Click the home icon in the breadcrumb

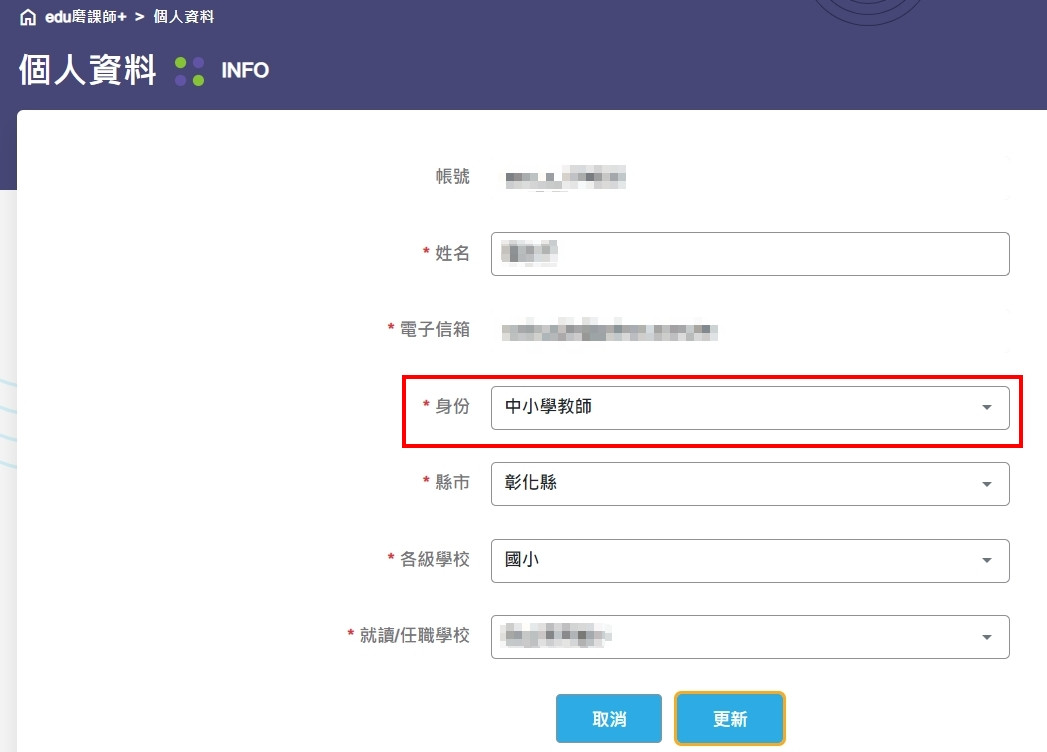[27, 18]
